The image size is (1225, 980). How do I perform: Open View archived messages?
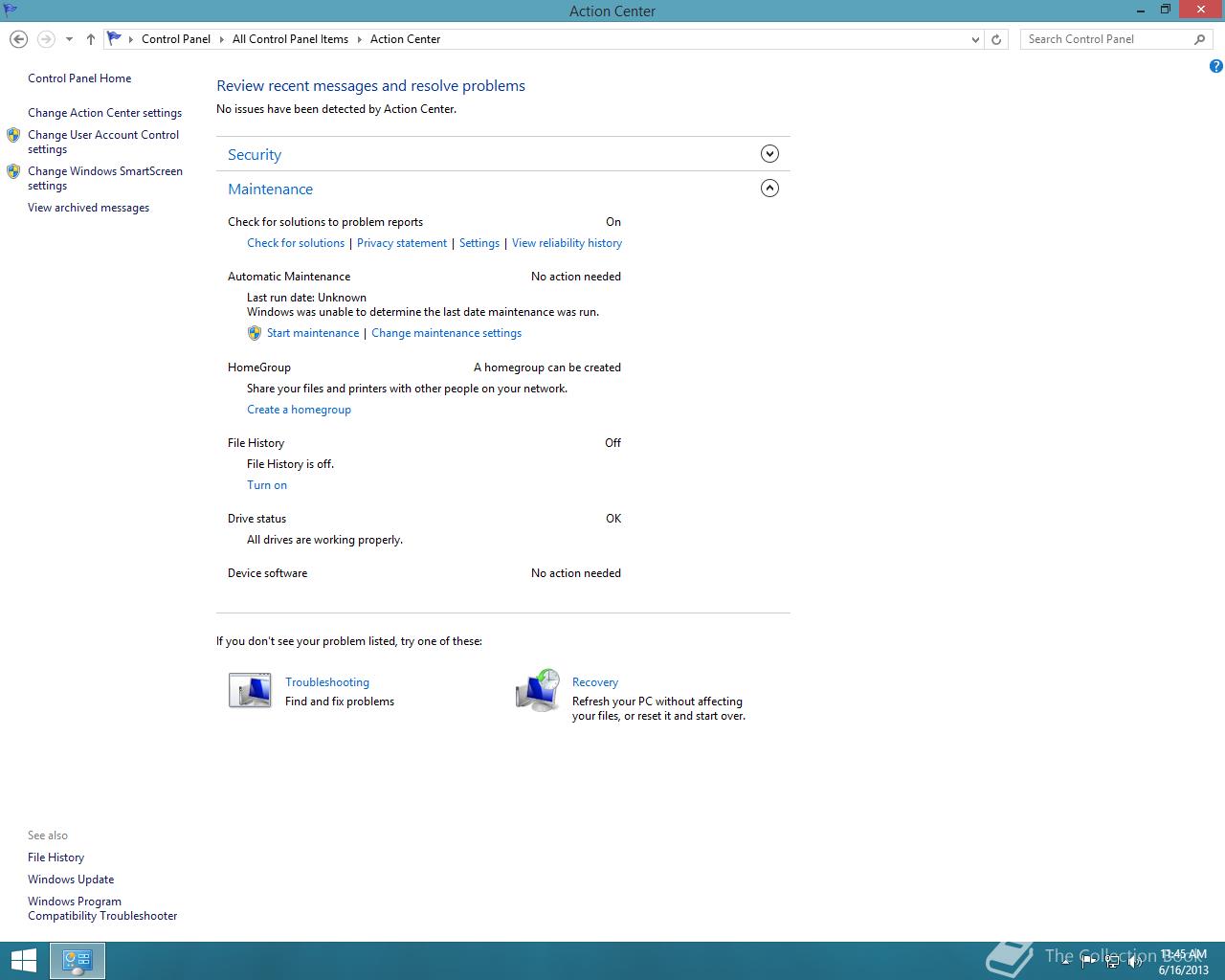(88, 208)
